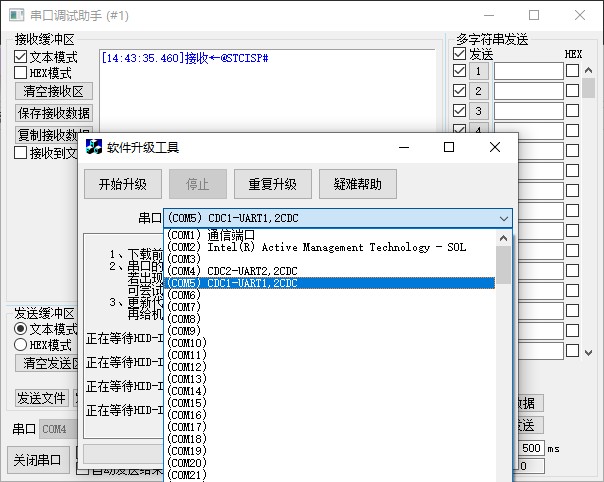The image size is (604, 482).
Task: Enable HEX checkbox for string row 1
Action: click(572, 71)
